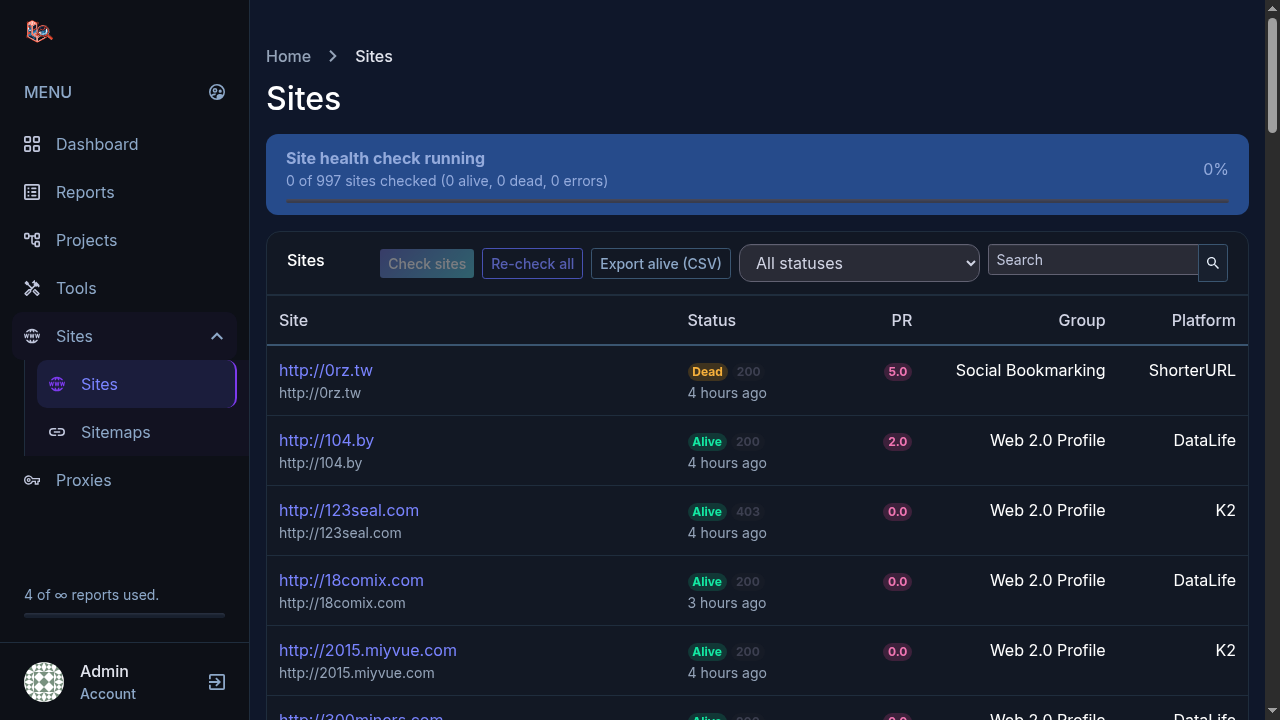Click the site health check progress bar
Viewport: 1280px width, 720px height.
pyautogui.click(x=757, y=201)
